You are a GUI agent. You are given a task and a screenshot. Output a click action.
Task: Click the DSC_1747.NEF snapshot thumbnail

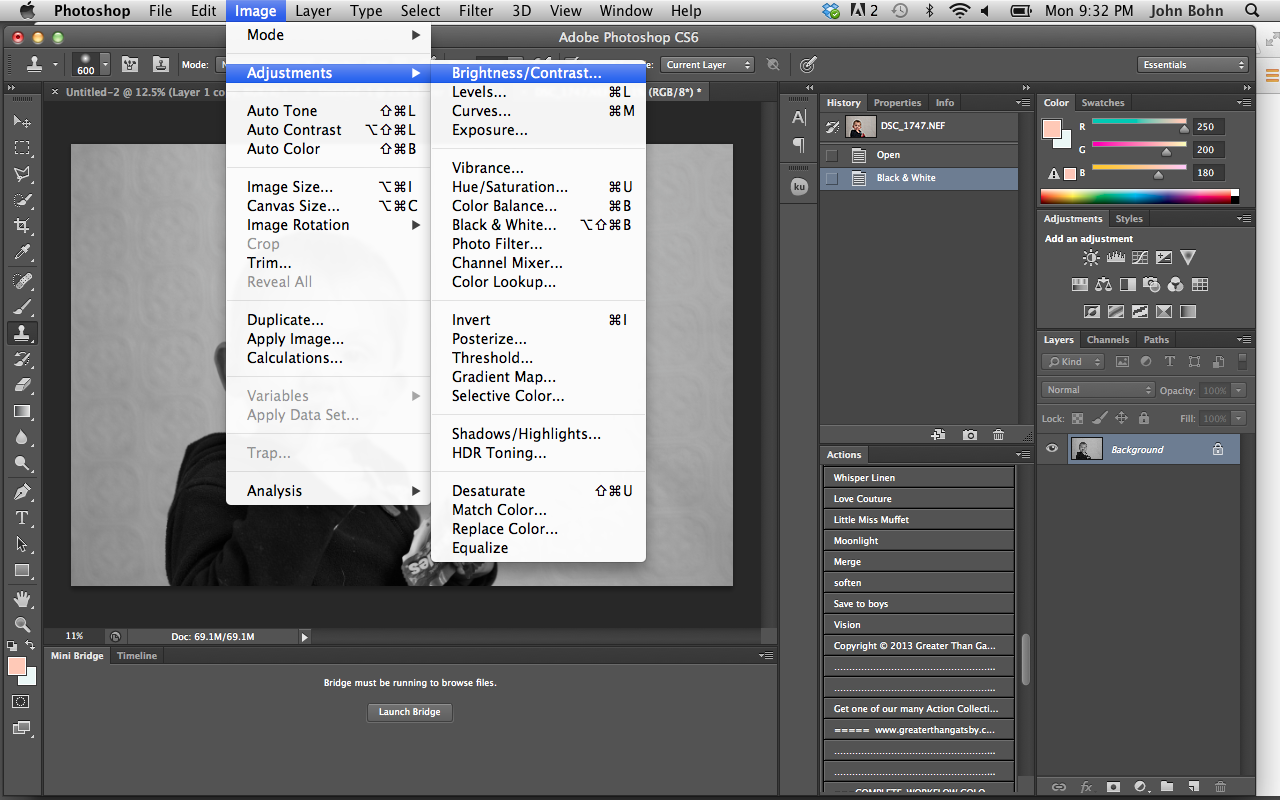coord(860,127)
